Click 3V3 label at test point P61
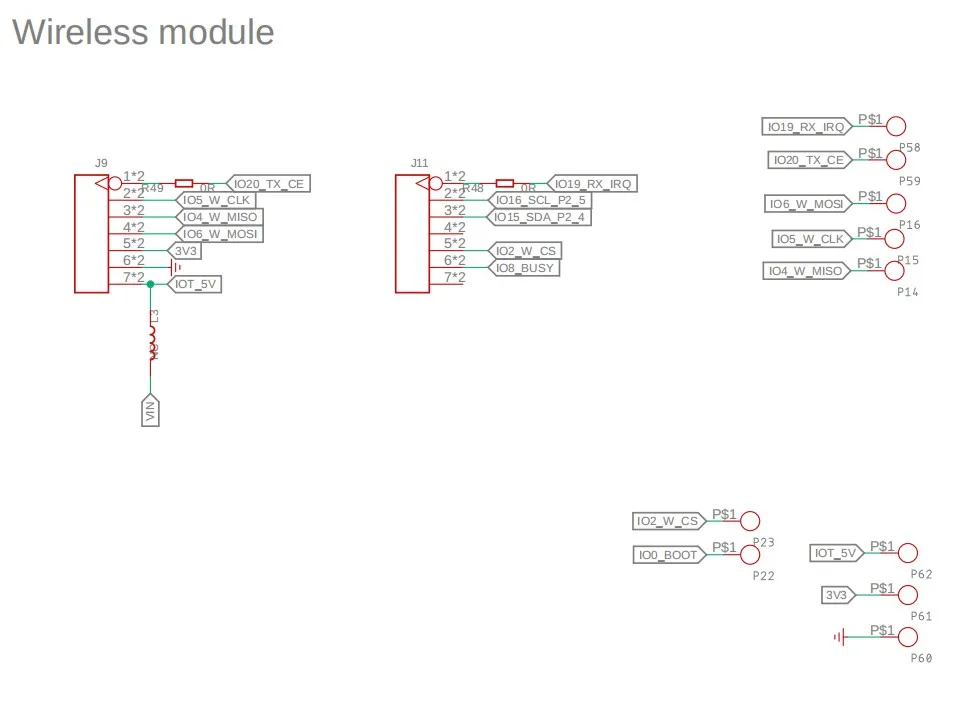Image resolution: width=955 pixels, height=705 pixels. [x=839, y=595]
